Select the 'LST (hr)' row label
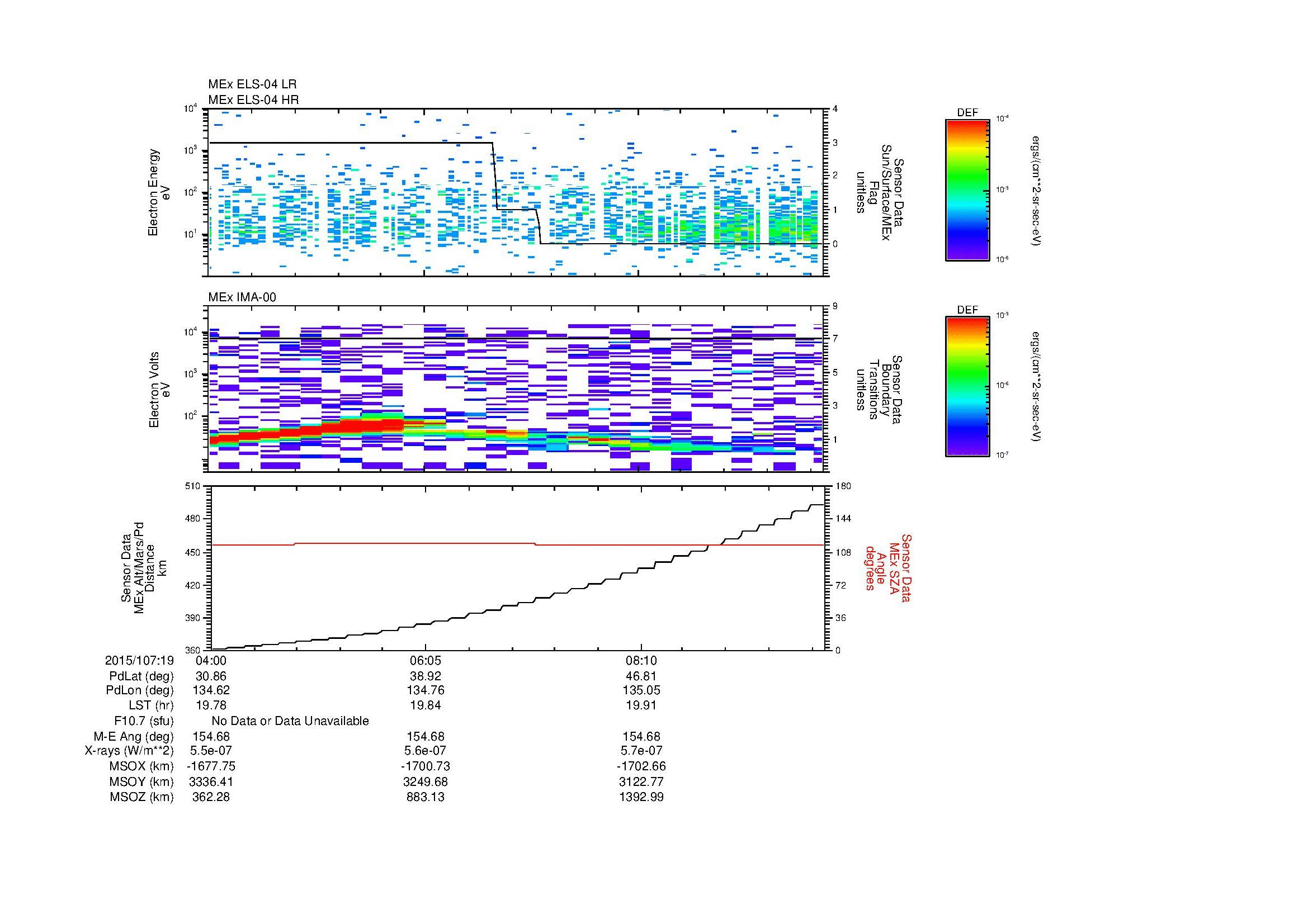This screenshot has height=924, width=1308. tap(151, 706)
